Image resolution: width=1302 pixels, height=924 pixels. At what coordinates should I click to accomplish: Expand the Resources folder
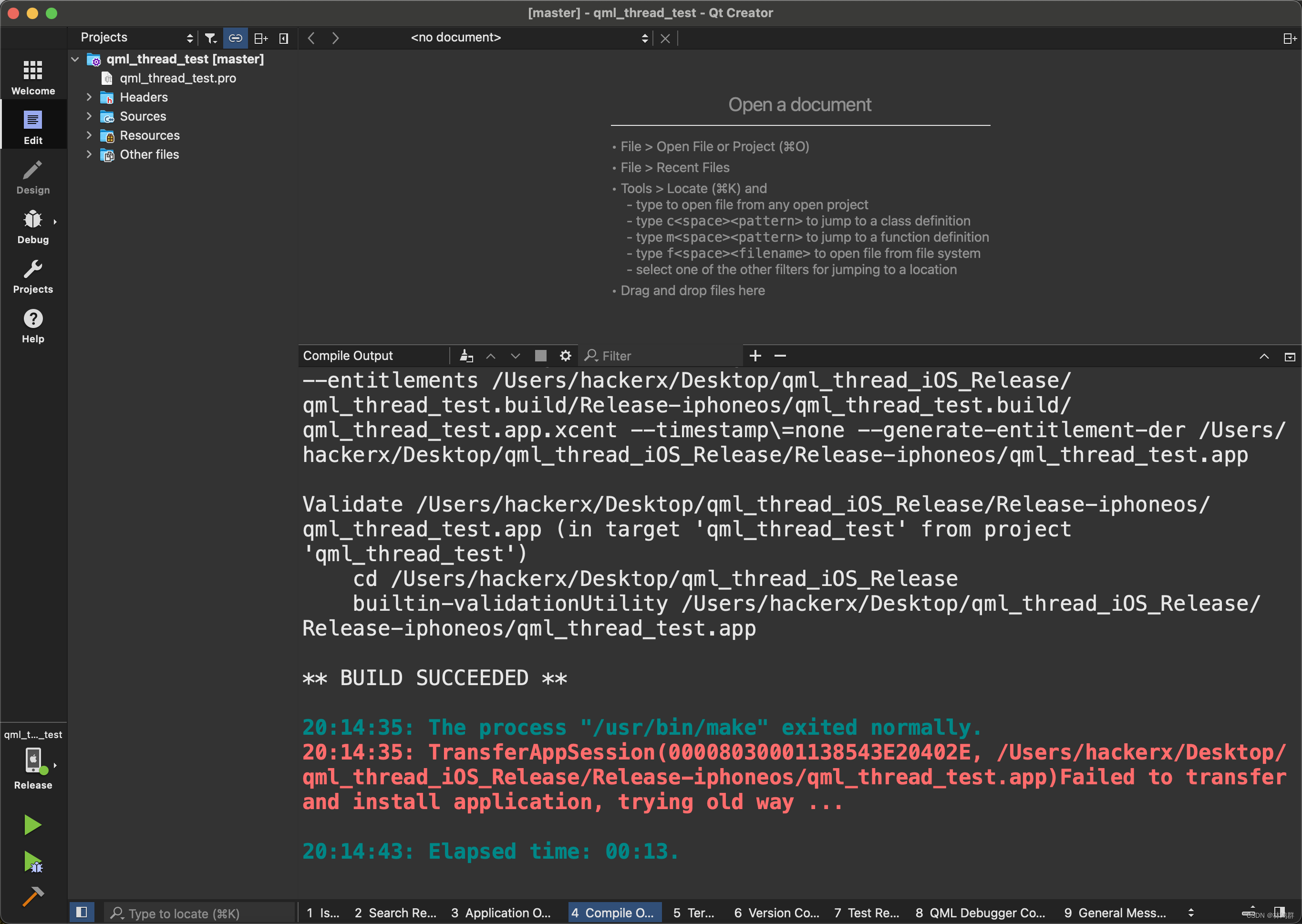tap(89, 135)
